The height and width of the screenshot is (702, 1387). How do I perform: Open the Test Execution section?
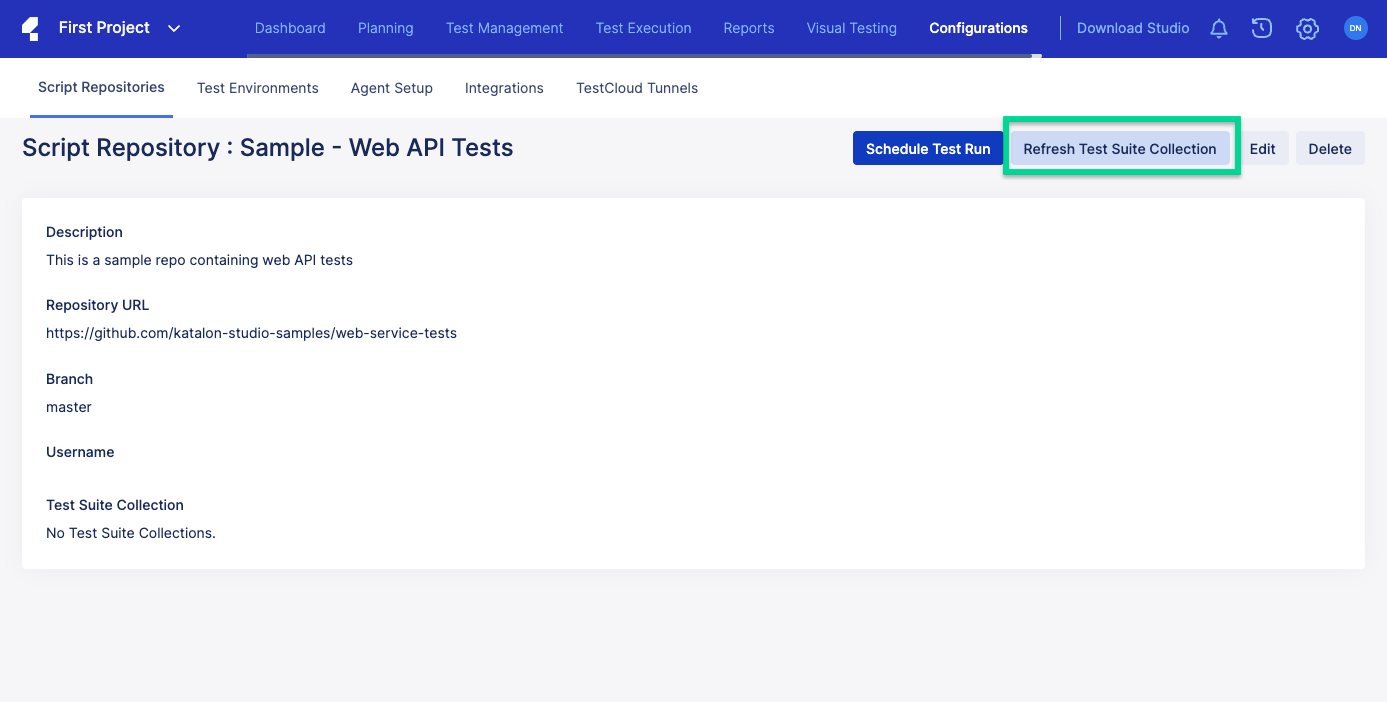tap(643, 28)
